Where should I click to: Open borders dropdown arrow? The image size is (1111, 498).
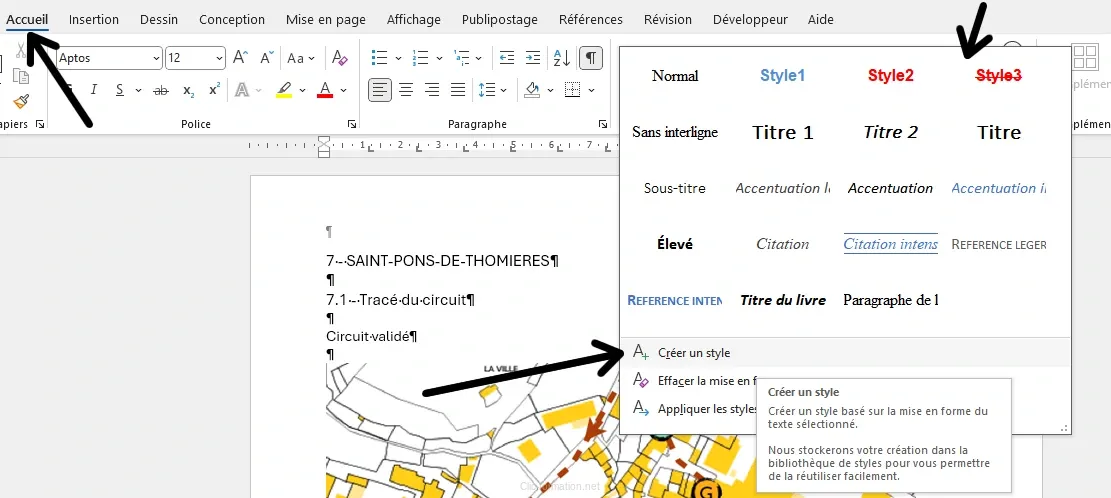click(x=591, y=91)
